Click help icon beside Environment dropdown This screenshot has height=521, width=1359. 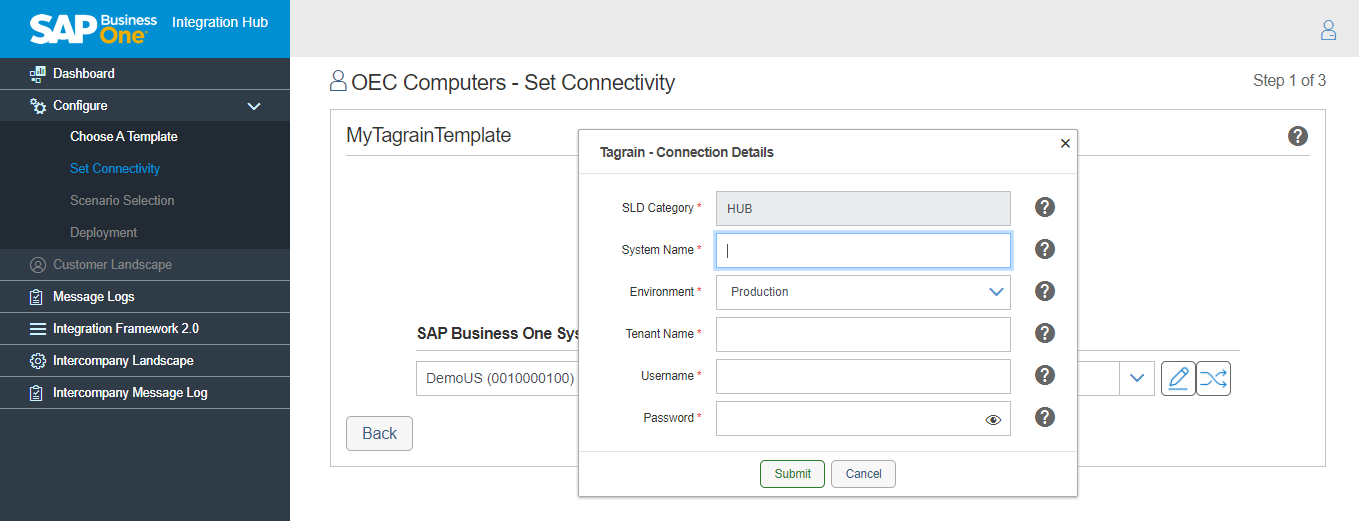click(x=1045, y=292)
